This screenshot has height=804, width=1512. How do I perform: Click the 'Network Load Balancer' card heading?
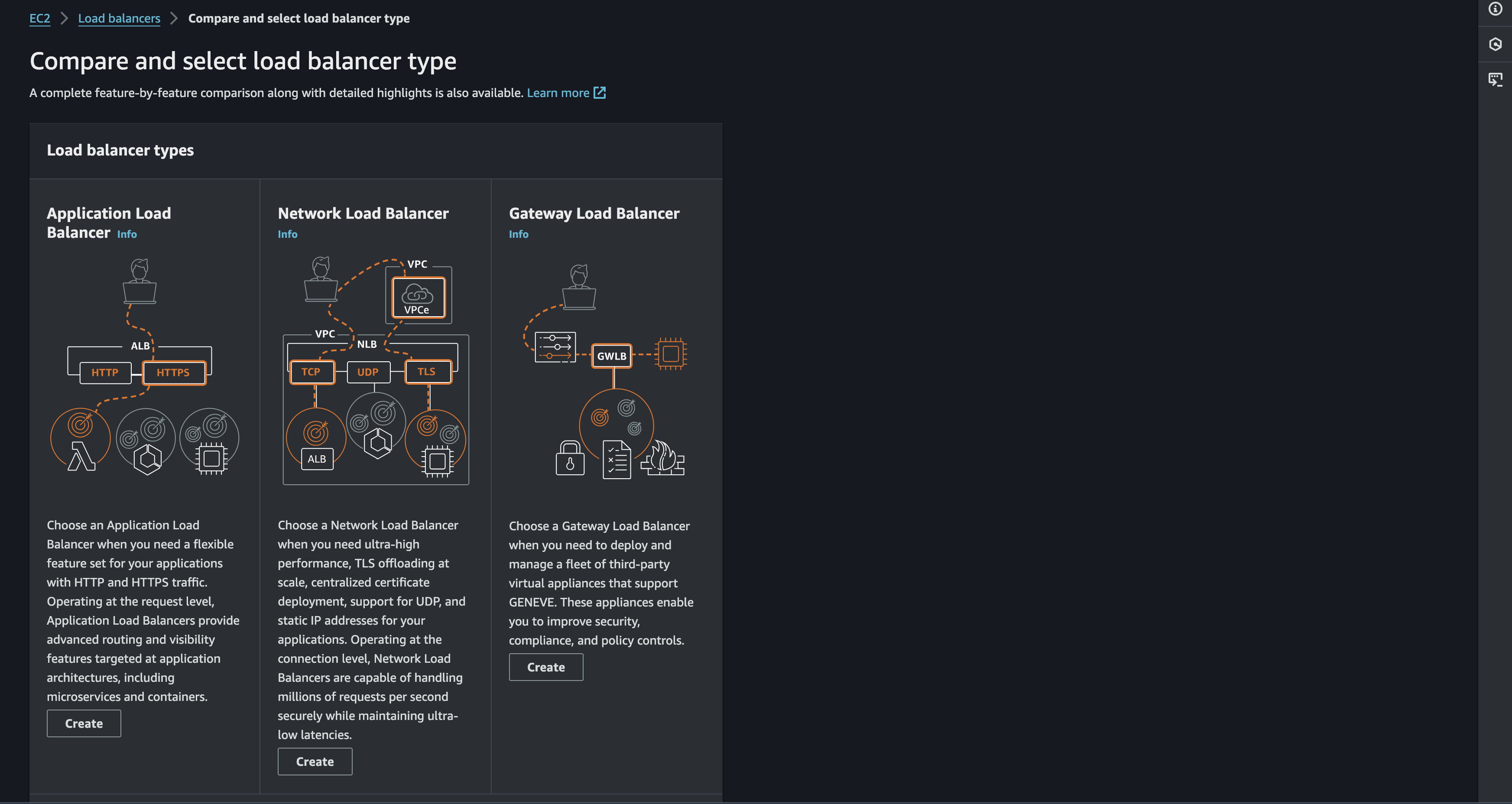click(363, 214)
